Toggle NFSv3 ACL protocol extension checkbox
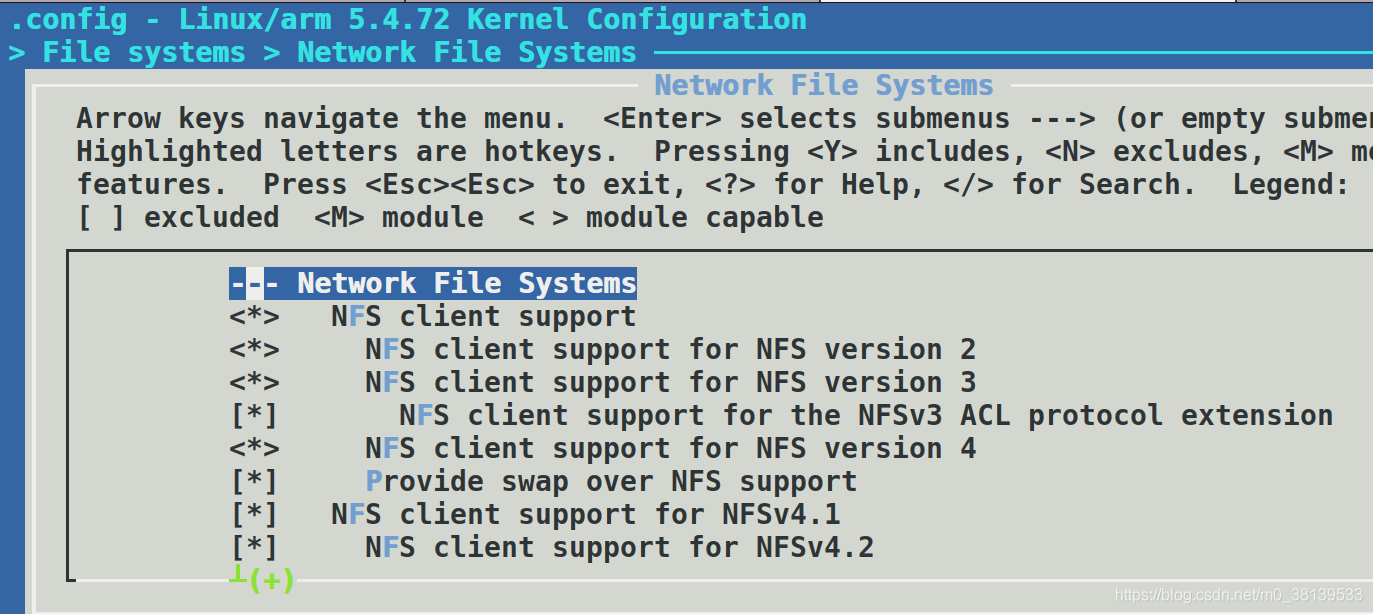 click(254, 416)
